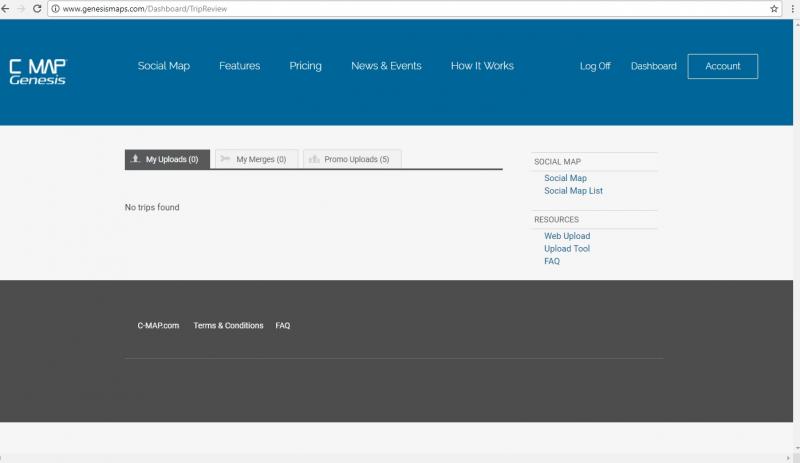The height and width of the screenshot is (463, 800).
Task: Open the News & Events menu item
Action: click(386, 66)
